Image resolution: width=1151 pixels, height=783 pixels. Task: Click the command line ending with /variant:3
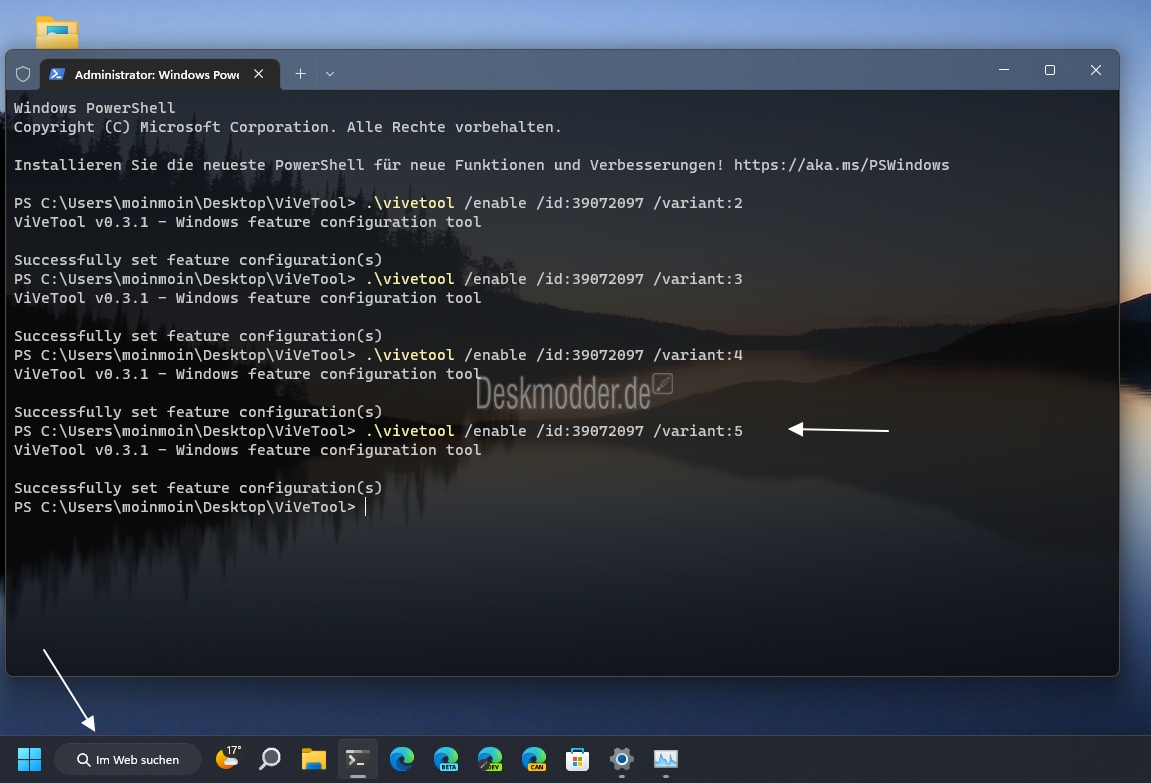378,279
